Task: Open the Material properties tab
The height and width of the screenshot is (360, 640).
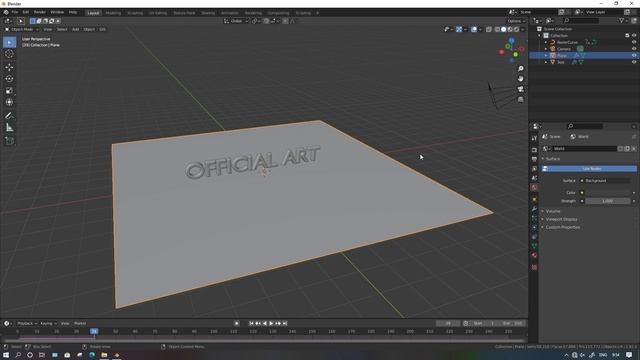Action: click(x=534, y=255)
